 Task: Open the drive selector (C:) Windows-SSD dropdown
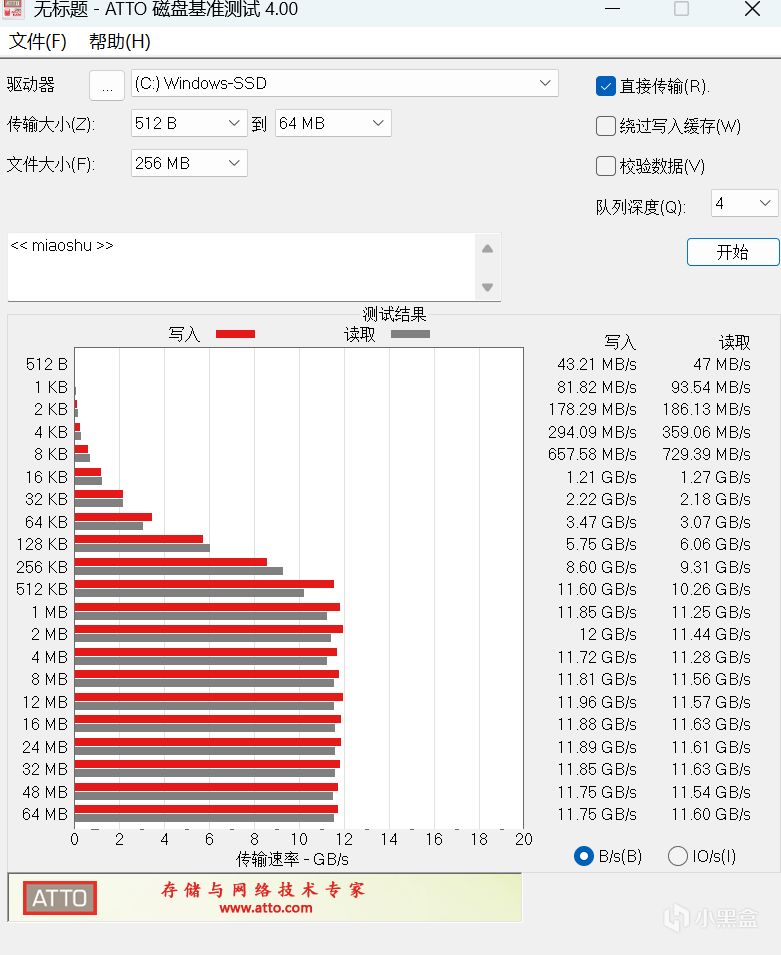click(344, 83)
